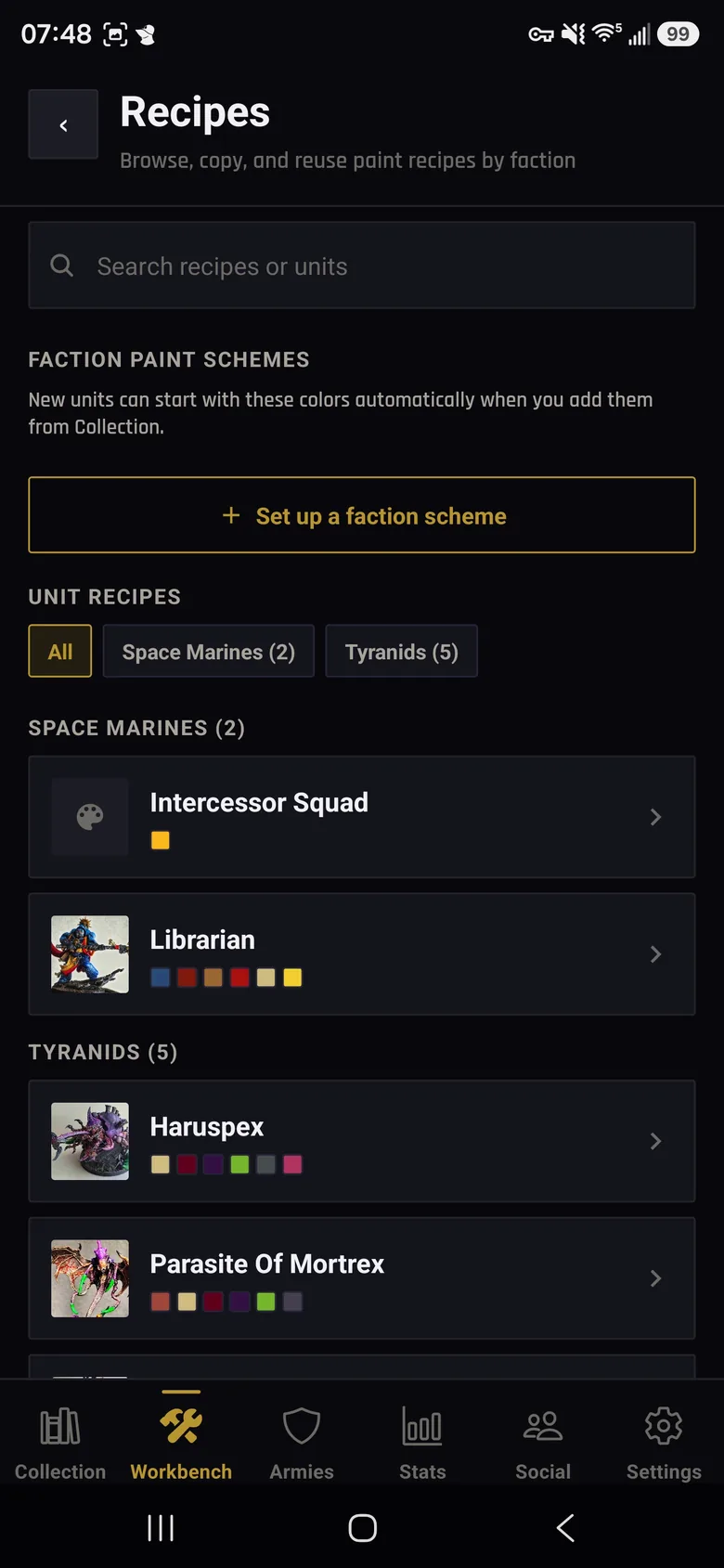Select the All filter chip

[60, 652]
